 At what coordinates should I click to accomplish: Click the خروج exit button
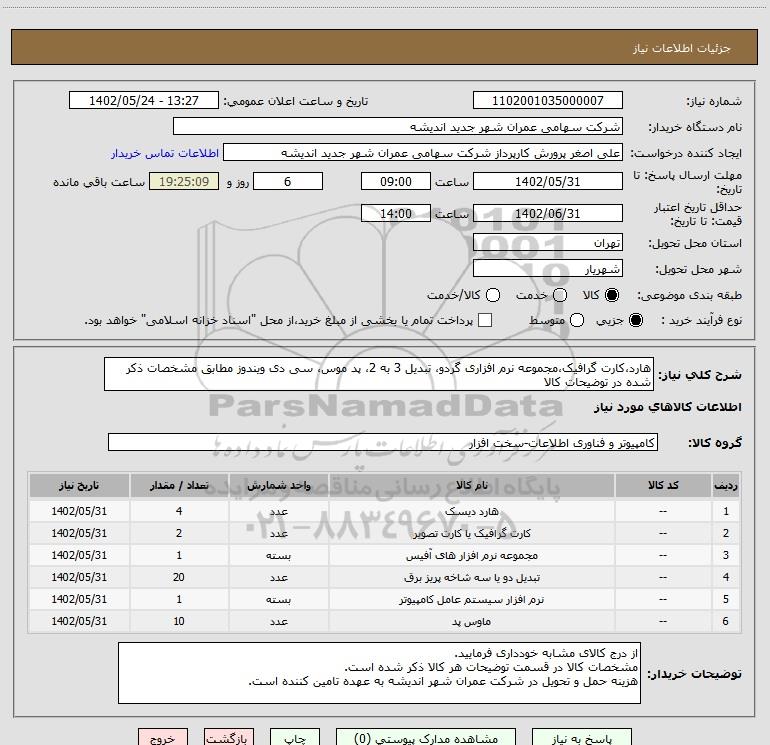coord(161,738)
